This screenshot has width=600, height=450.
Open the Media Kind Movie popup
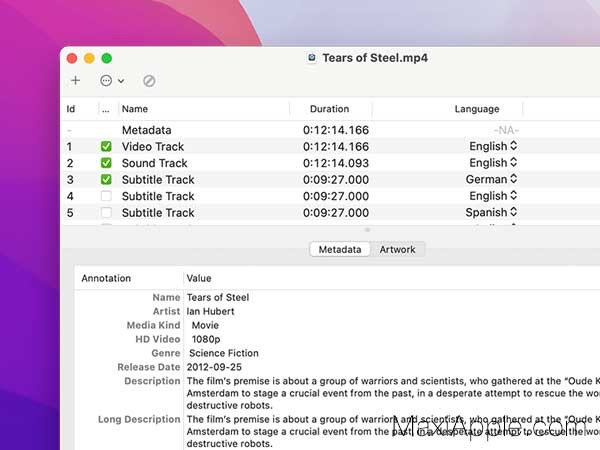tap(205, 325)
